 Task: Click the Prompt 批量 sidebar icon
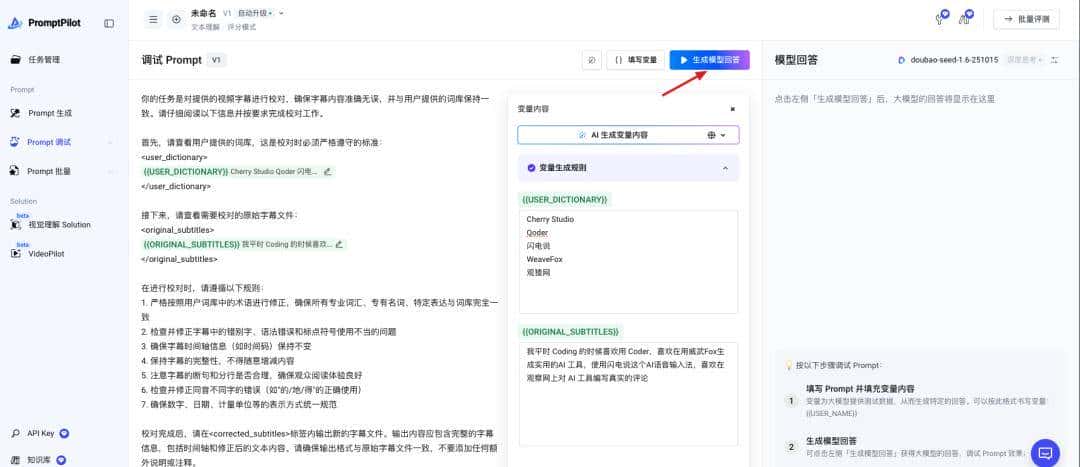click(15, 171)
